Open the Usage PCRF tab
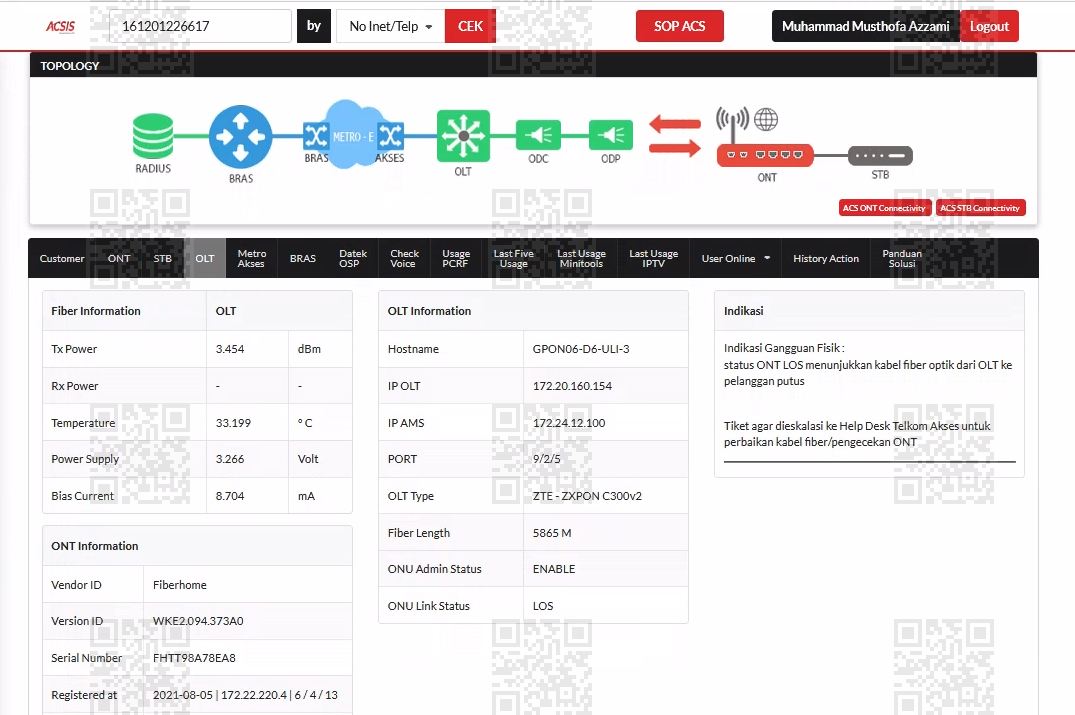1075x715 pixels. pos(456,258)
